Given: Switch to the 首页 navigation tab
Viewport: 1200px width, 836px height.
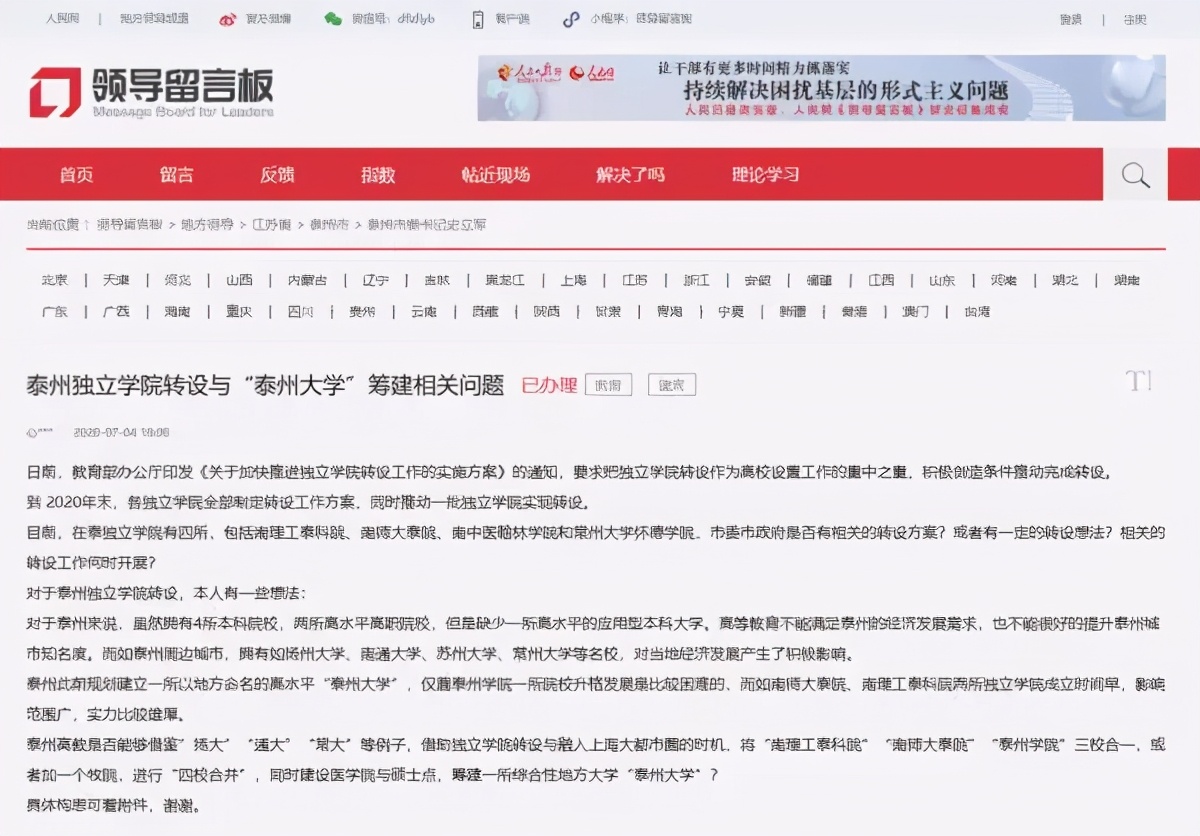Looking at the screenshot, I should (x=76, y=174).
